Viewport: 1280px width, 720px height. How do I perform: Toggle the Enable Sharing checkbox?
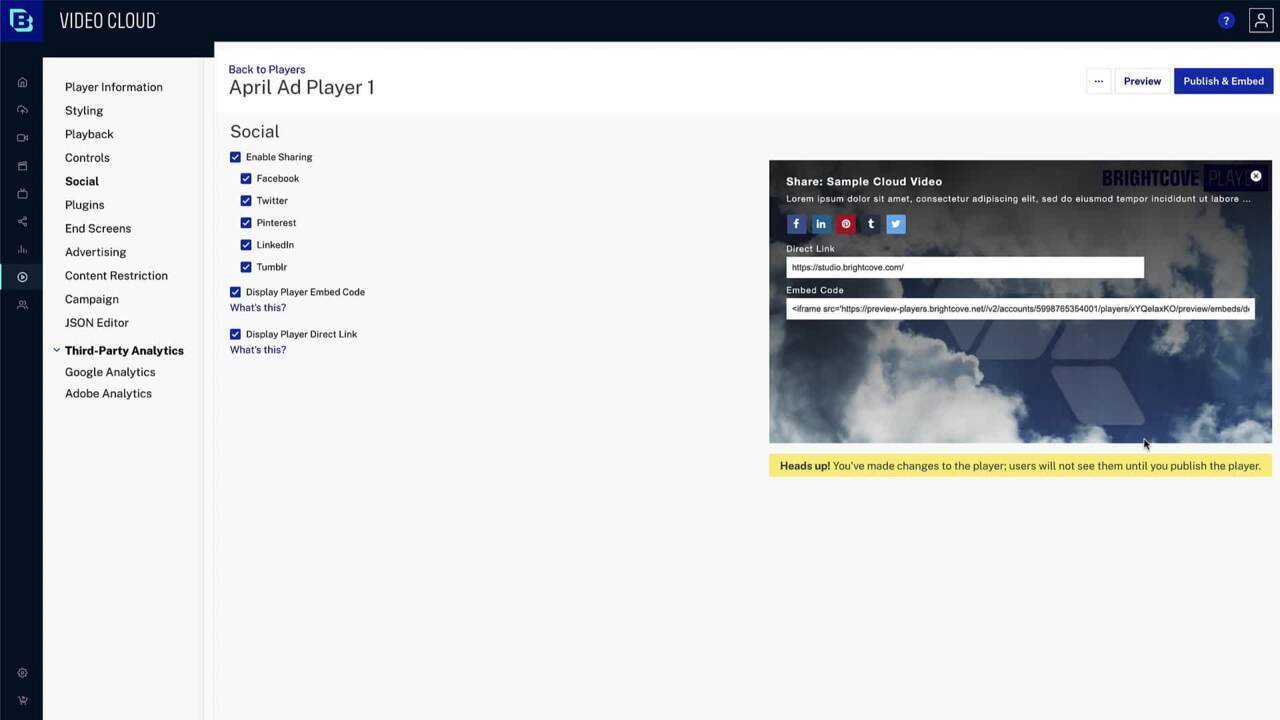[235, 157]
